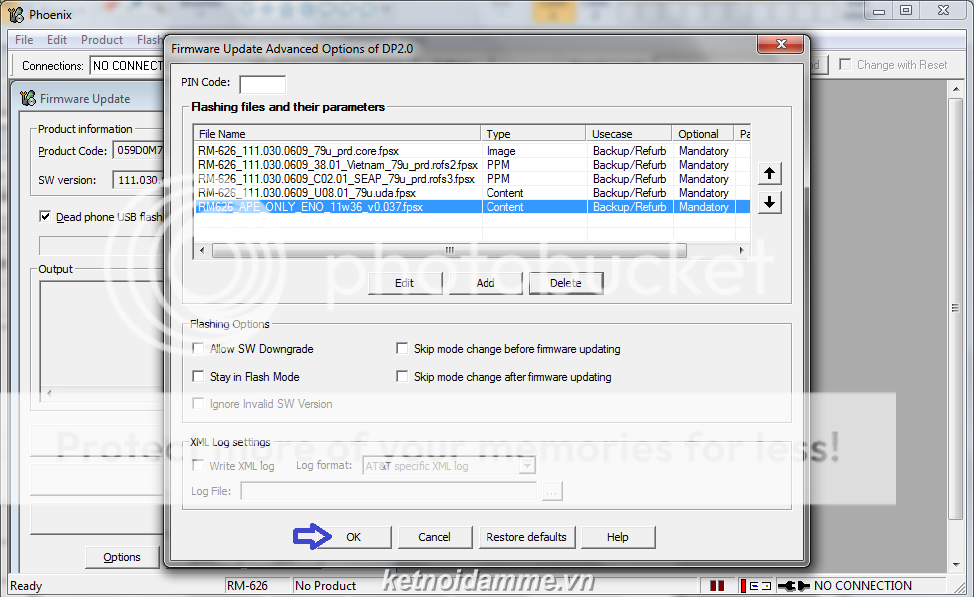Click the red connection status icon in status bar
974x597 pixels.
click(x=742, y=586)
